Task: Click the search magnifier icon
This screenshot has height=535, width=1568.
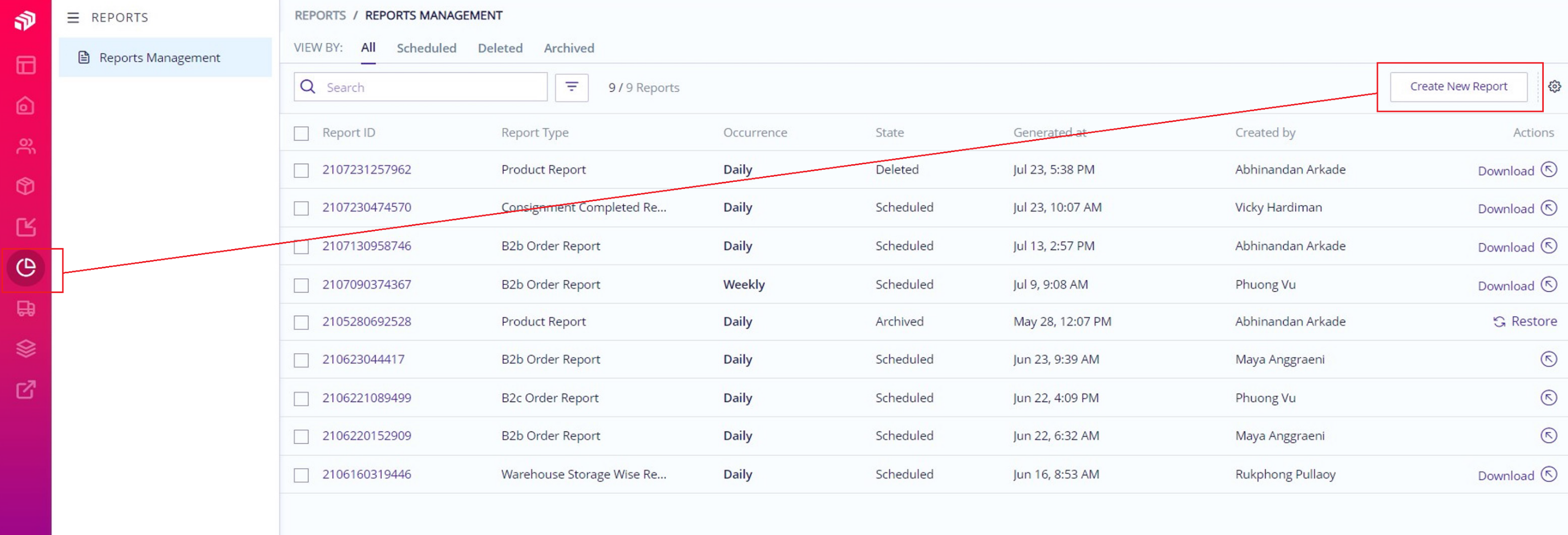Action: point(308,87)
